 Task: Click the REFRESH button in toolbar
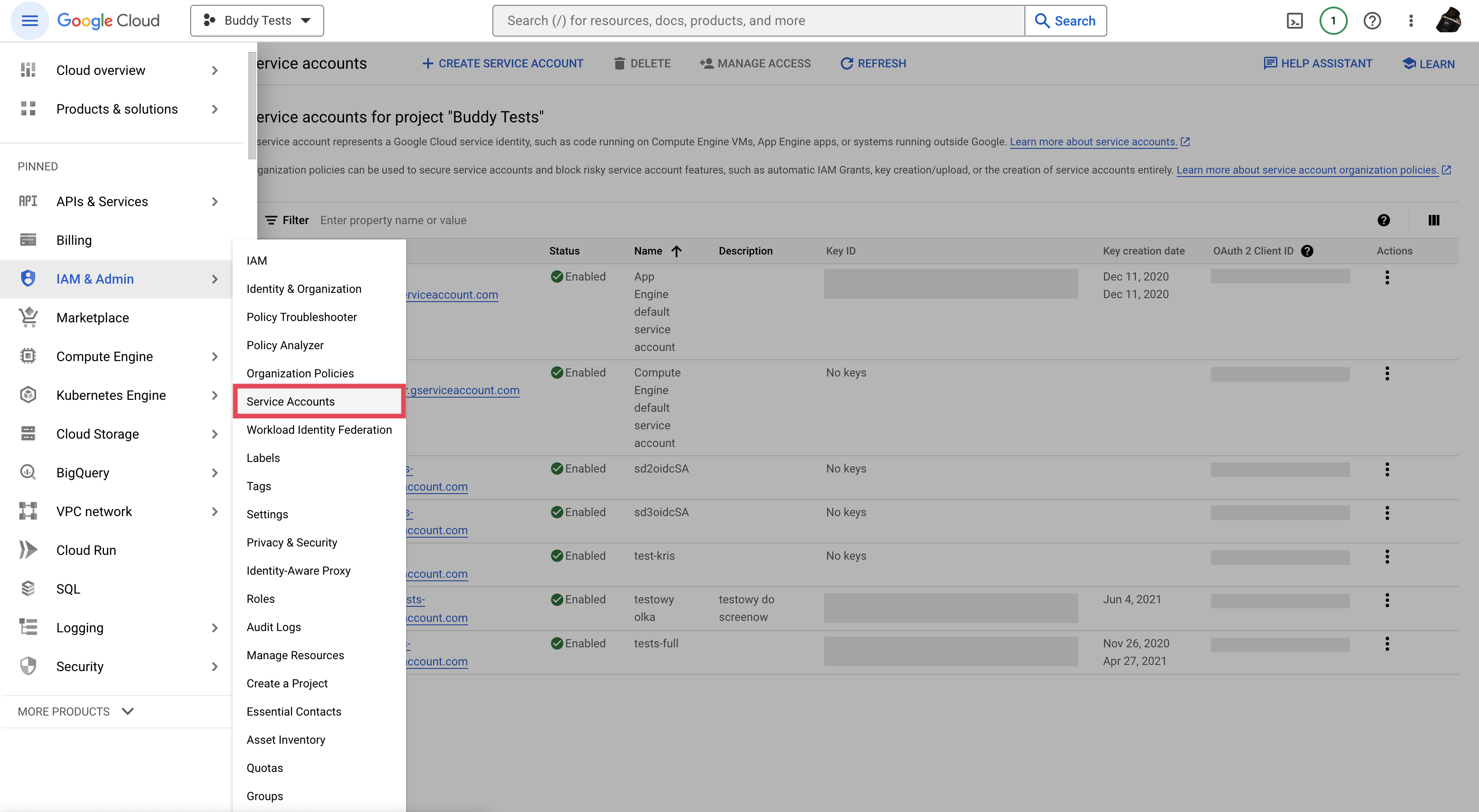coord(872,63)
